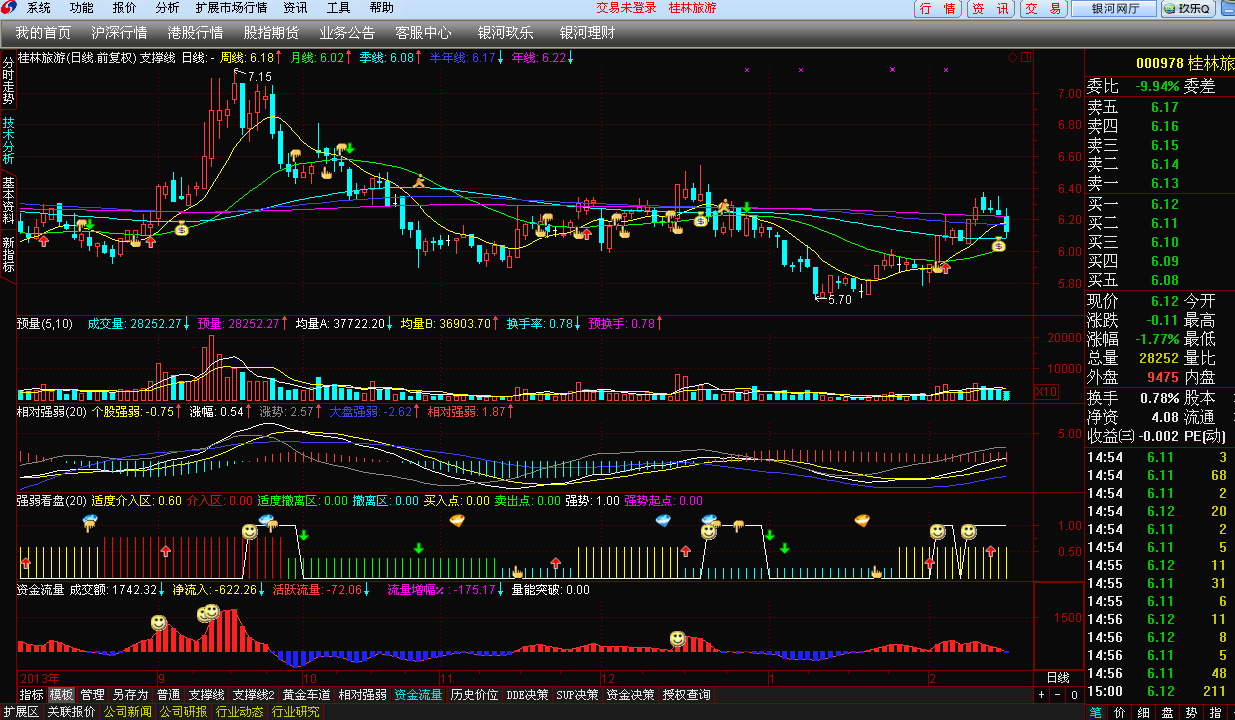Open the 功能 menu

pos(81,8)
